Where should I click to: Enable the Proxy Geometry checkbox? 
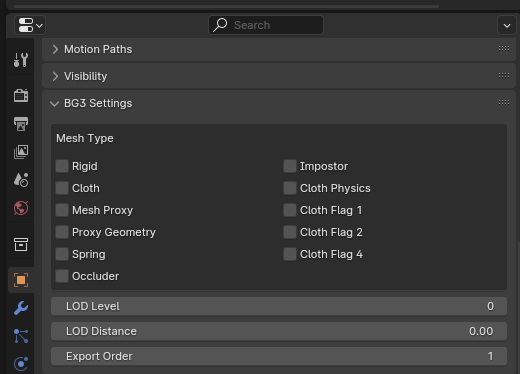62,232
